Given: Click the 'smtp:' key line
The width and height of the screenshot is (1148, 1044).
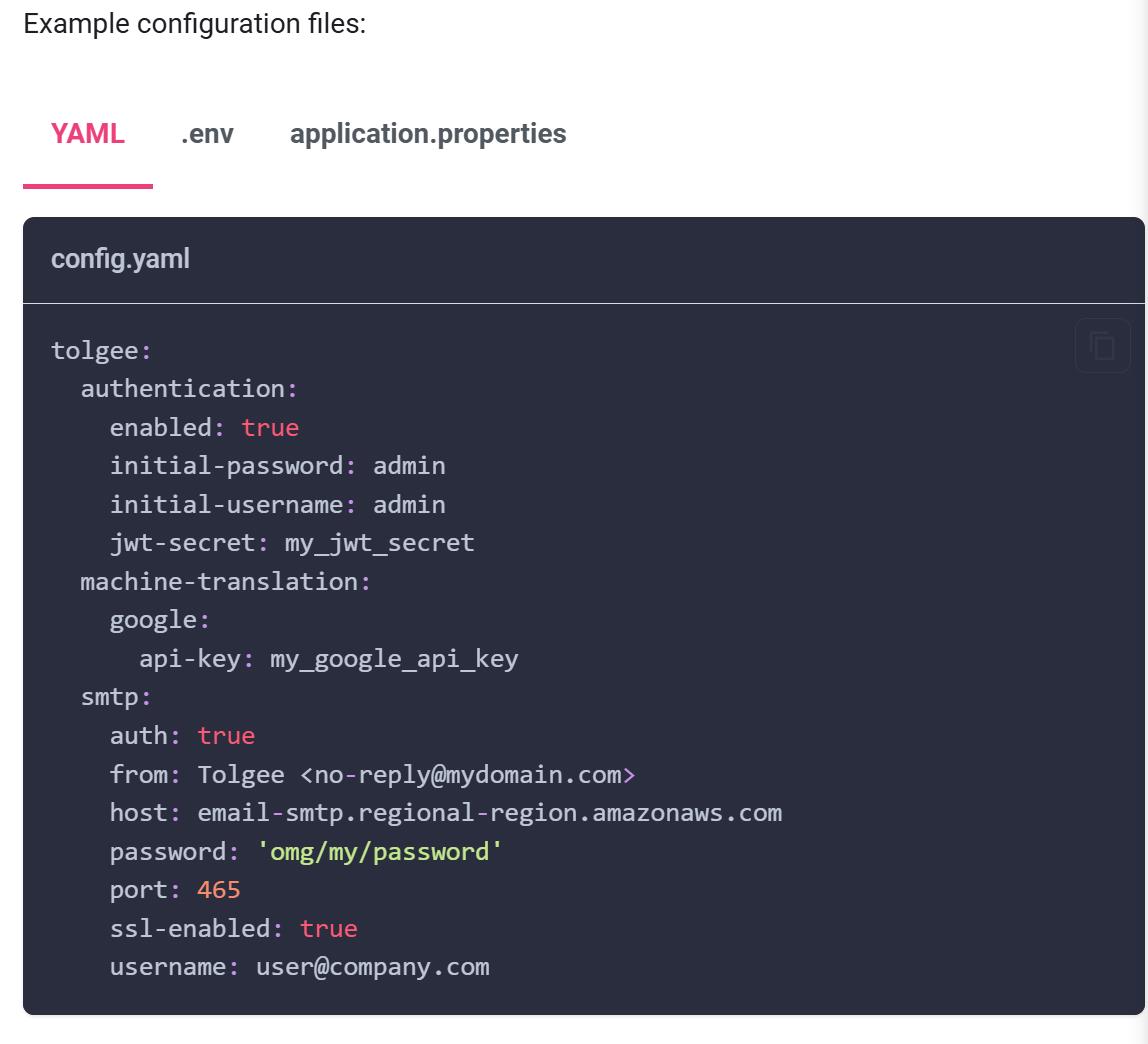Looking at the screenshot, I should click(116, 697).
